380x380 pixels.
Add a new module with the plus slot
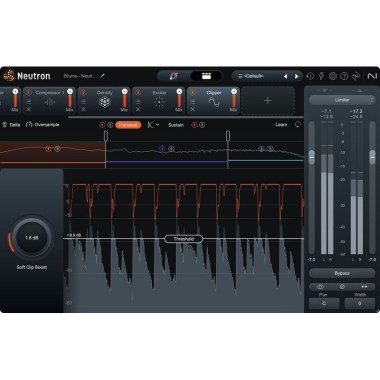click(x=268, y=100)
